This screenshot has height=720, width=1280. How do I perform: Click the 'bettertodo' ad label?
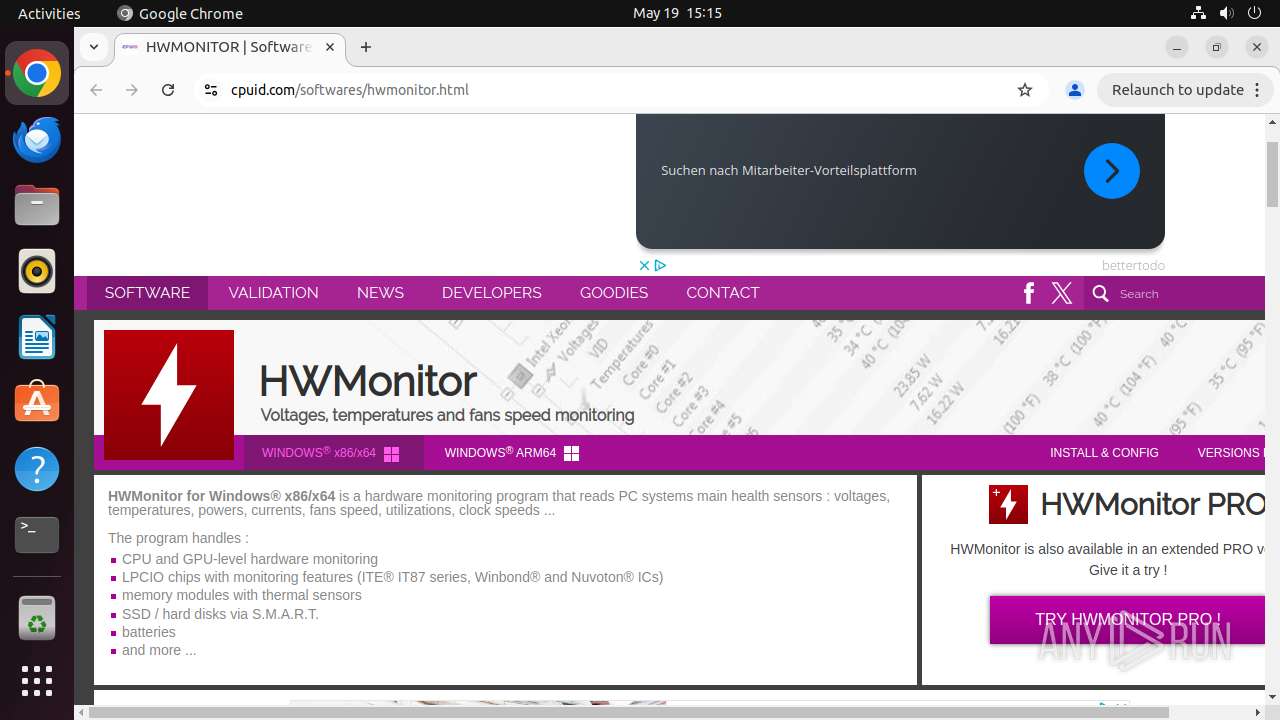click(x=1133, y=266)
